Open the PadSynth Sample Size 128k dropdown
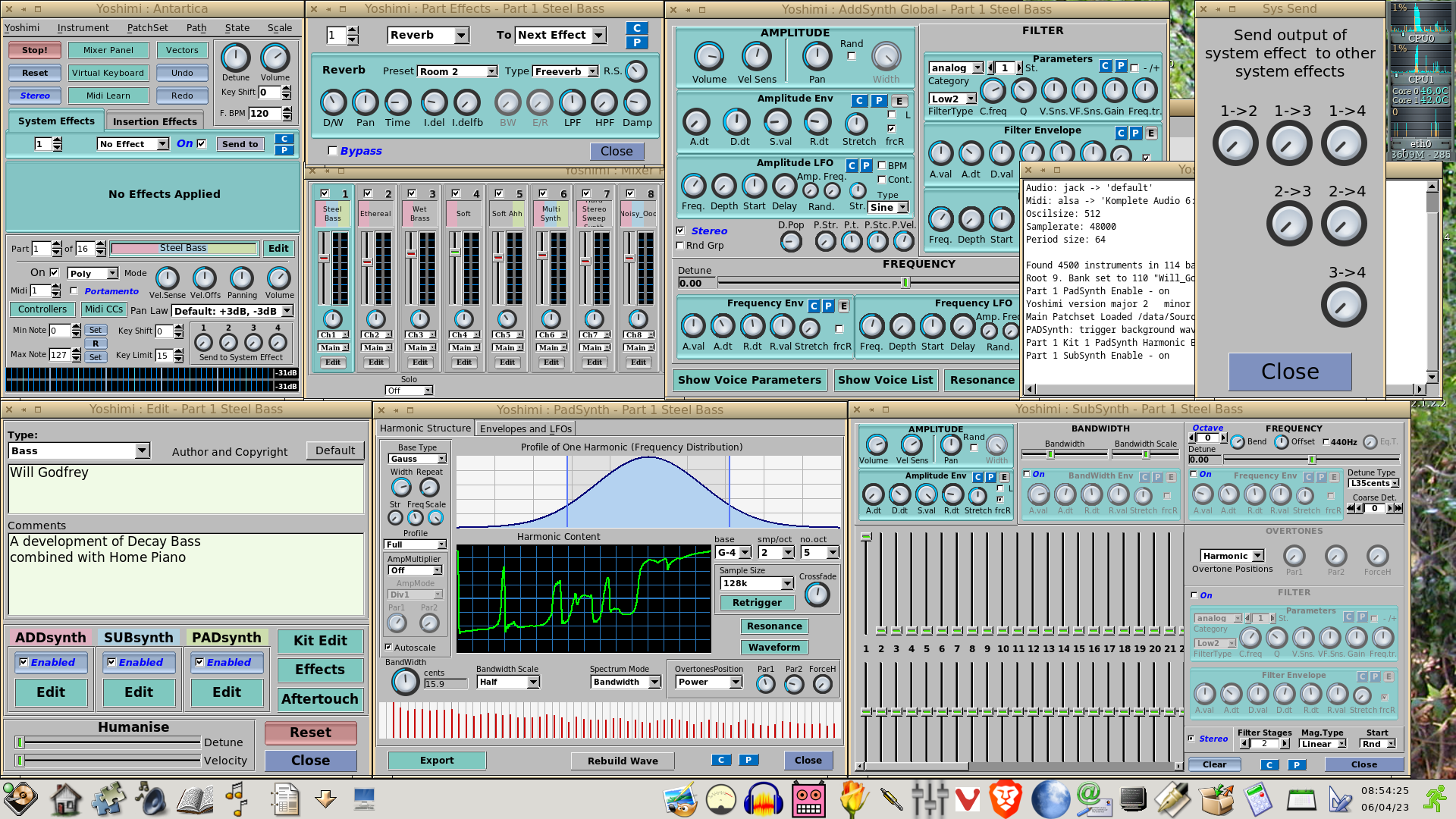This screenshot has width=1456, height=819. click(757, 583)
